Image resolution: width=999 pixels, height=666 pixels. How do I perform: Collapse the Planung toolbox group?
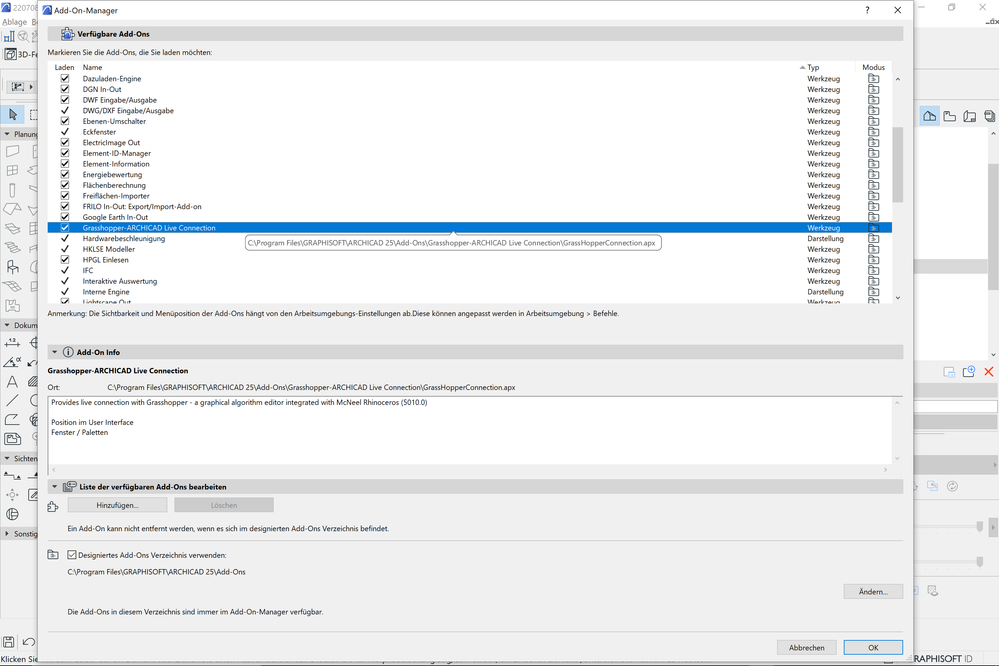[x=7, y=134]
